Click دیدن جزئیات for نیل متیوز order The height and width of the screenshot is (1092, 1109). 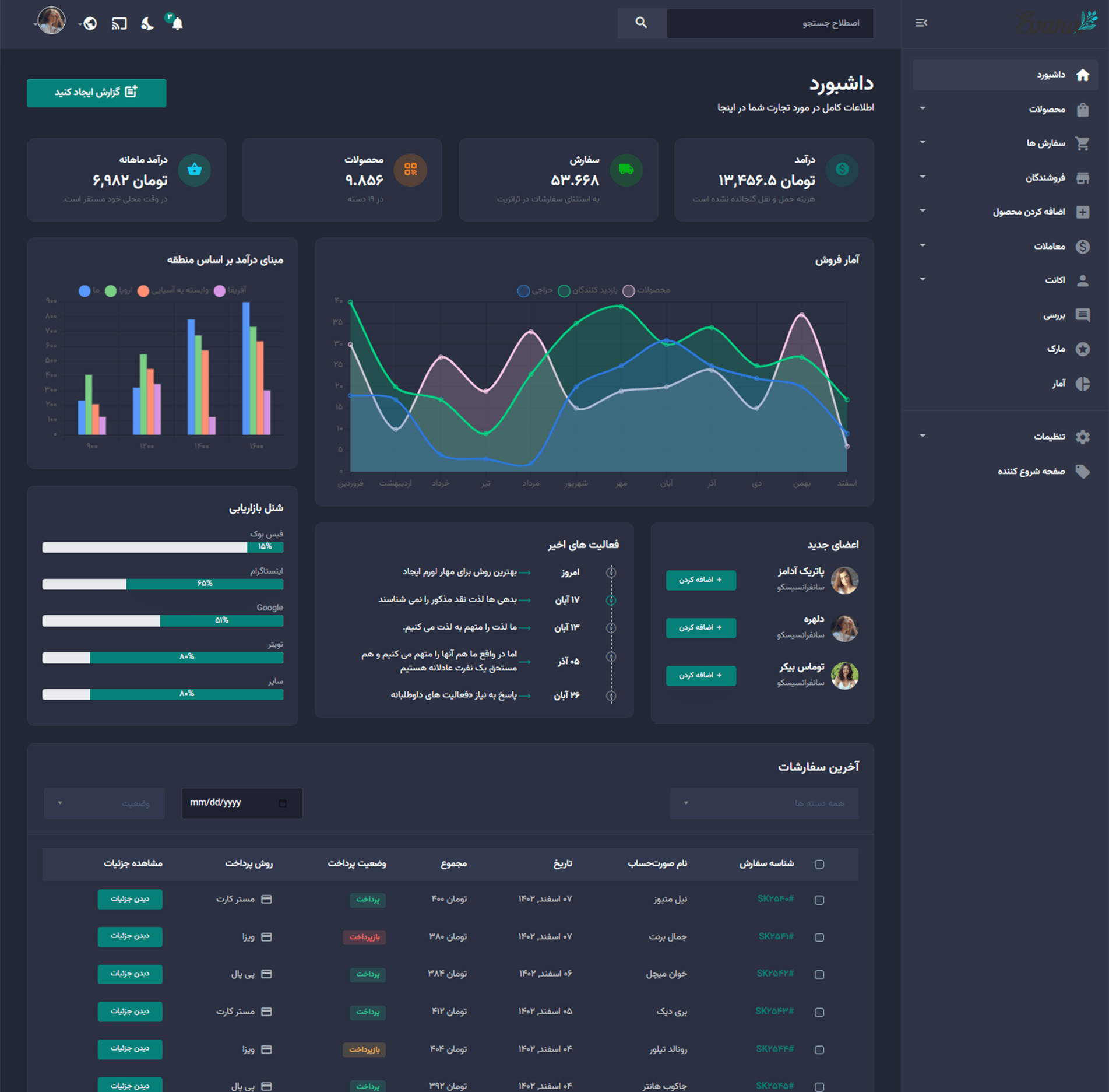click(x=130, y=899)
